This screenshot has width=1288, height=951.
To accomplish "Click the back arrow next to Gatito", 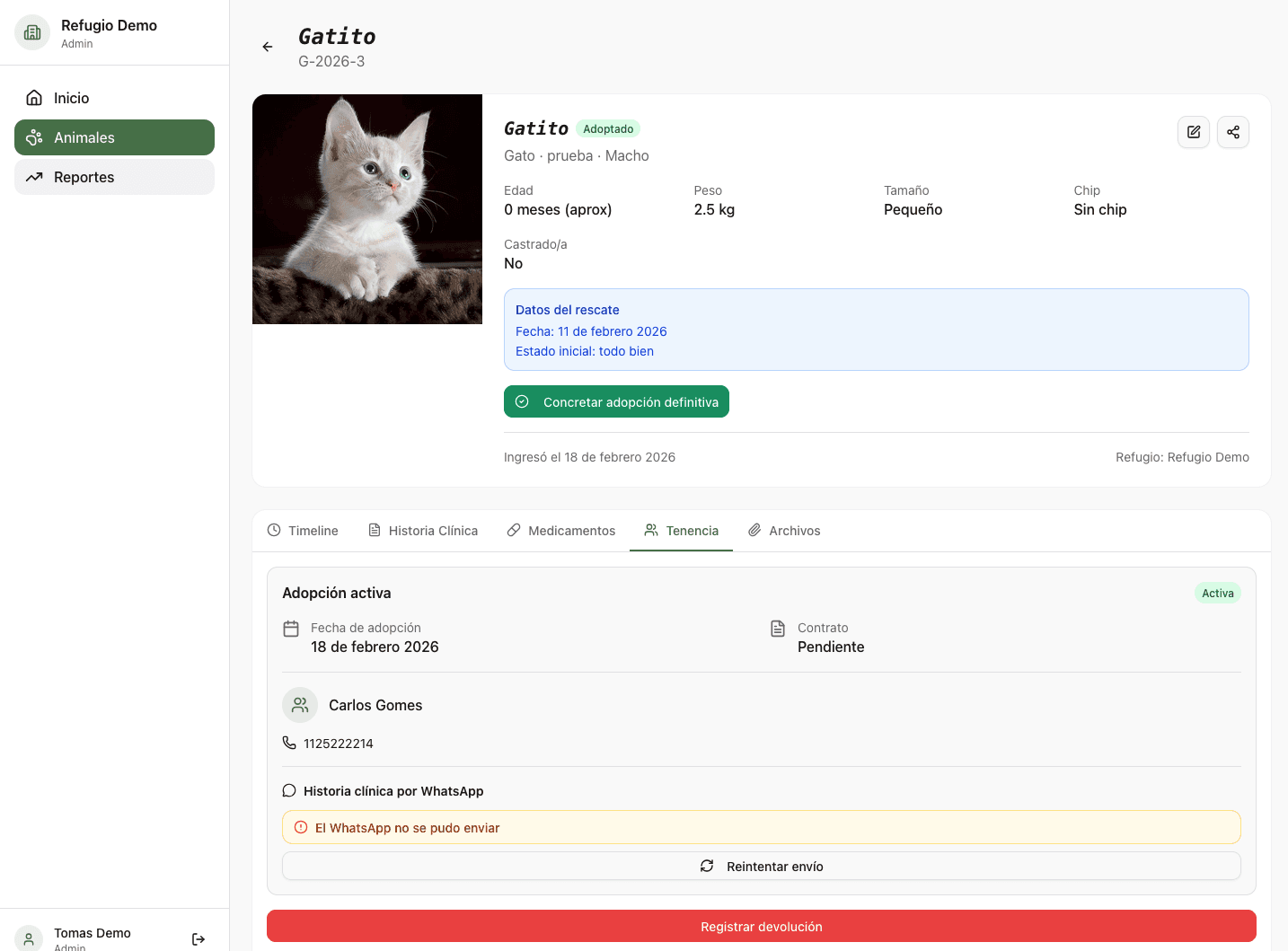I will point(267,47).
